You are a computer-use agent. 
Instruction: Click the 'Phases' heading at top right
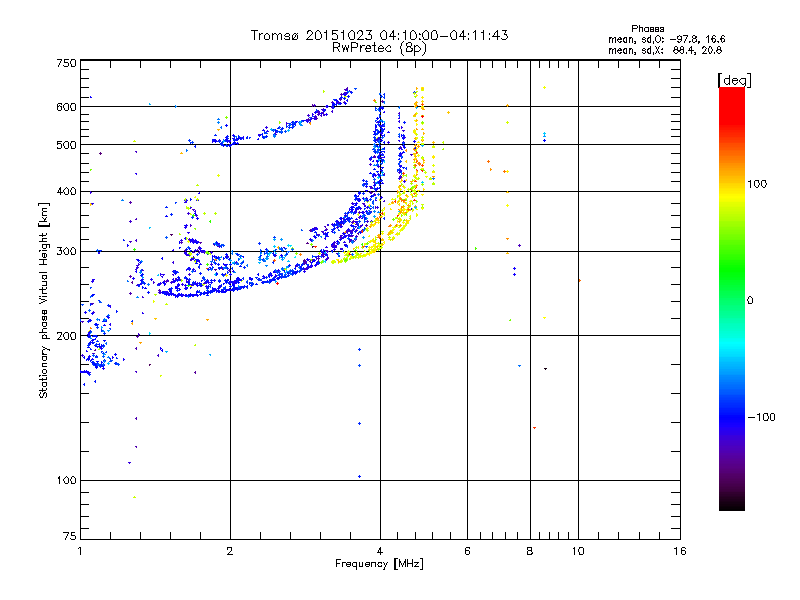coord(647,29)
